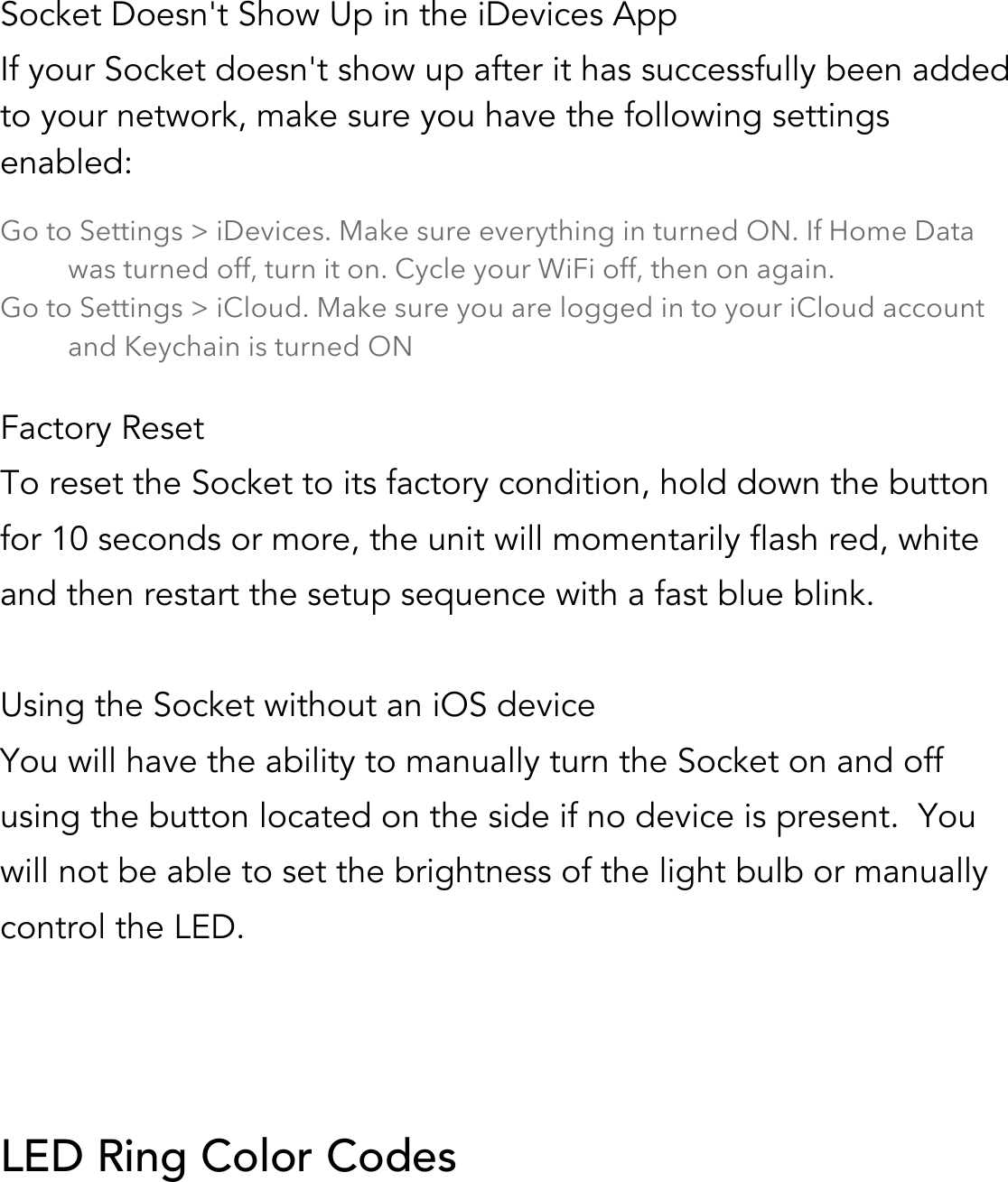Click the line starting 'for 10 seconds or more'

point(490,540)
